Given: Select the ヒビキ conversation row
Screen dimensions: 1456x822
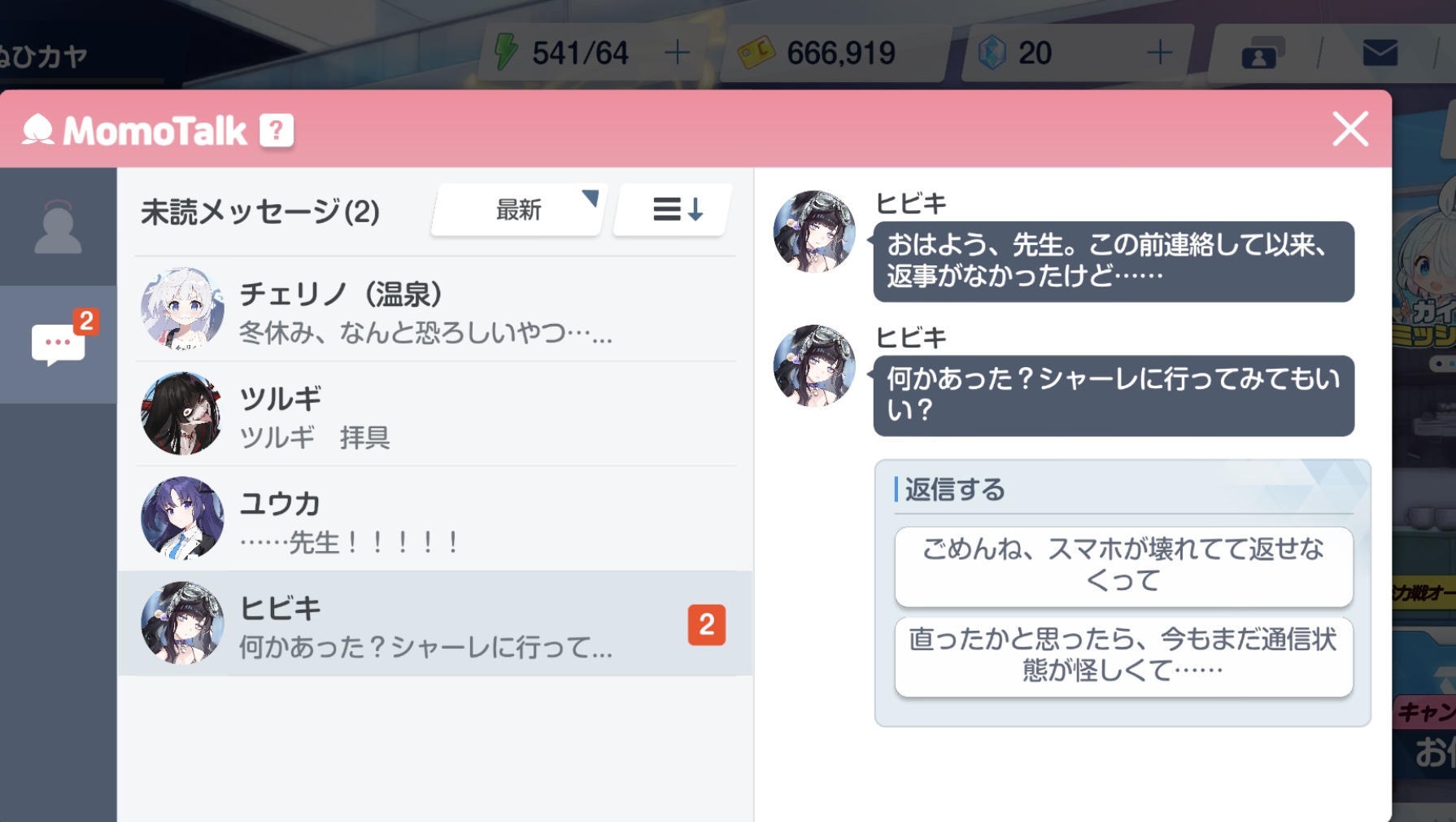Looking at the screenshot, I should point(436,623).
